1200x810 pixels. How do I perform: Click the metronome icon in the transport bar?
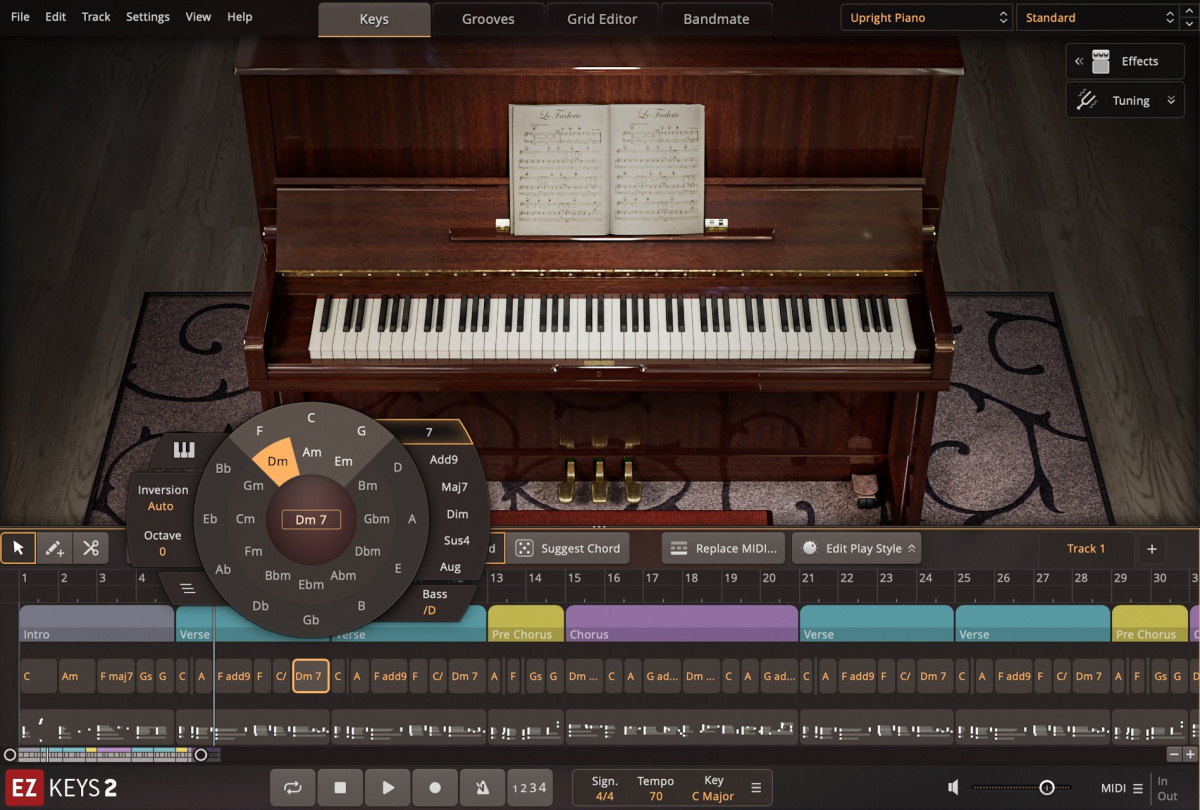483,787
